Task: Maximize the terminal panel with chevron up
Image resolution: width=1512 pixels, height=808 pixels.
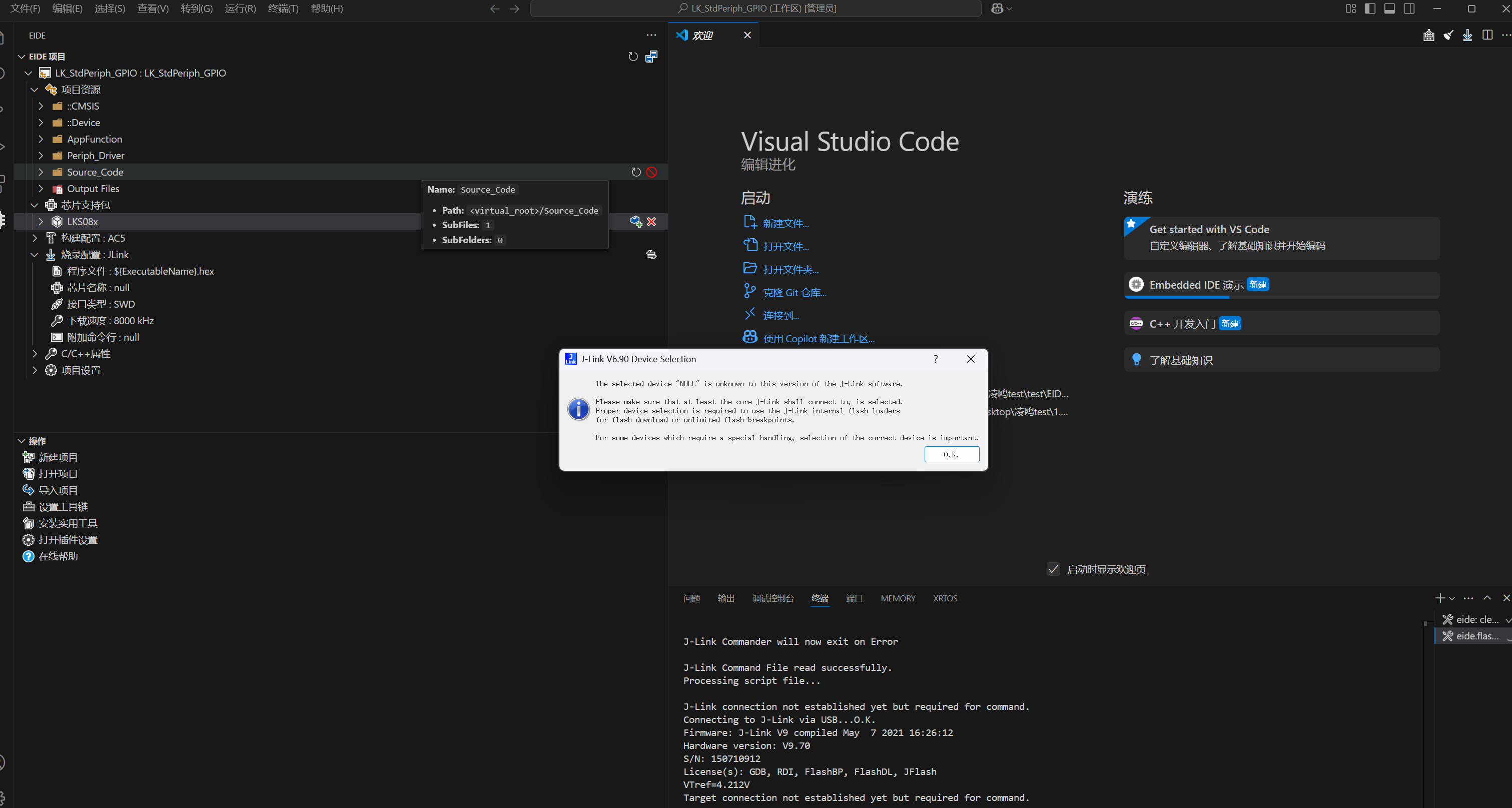Action: tap(1487, 598)
